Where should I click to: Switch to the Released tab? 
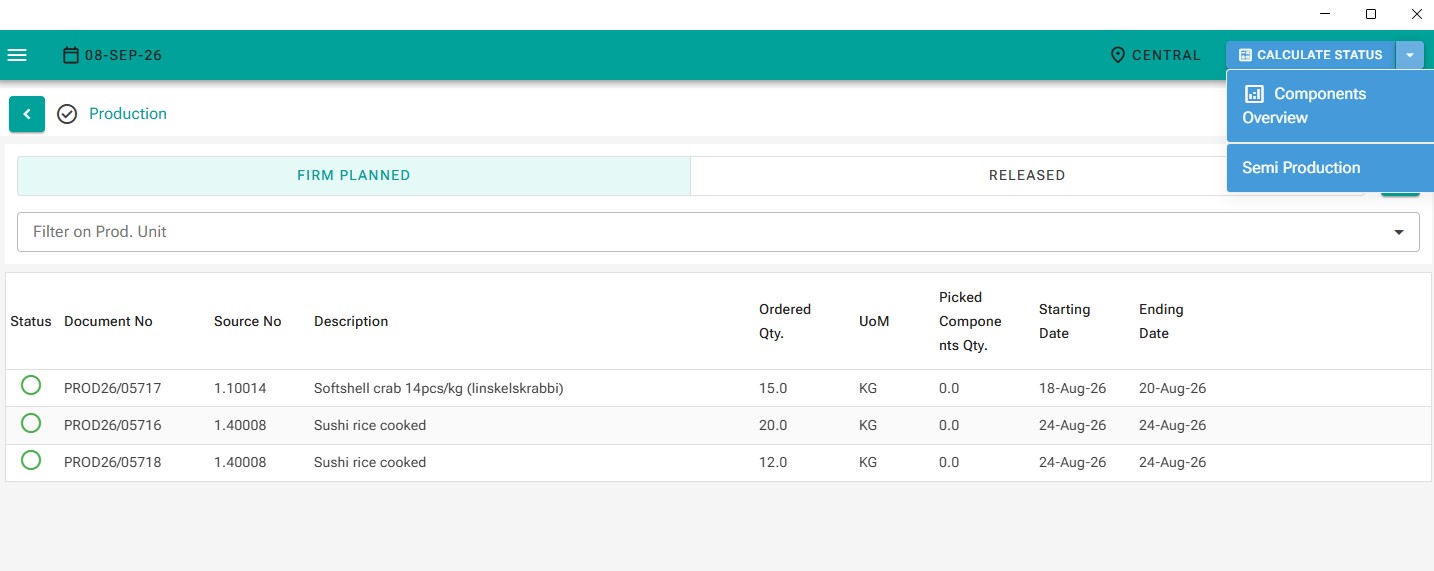point(1027,175)
